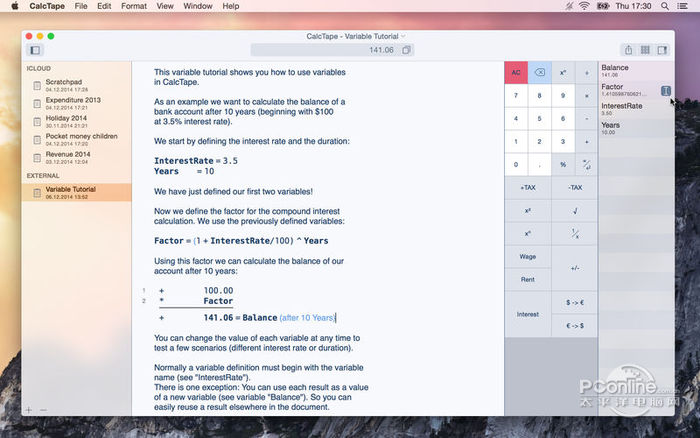Screen dimensions: 700x438
Task: Click the backspace delete key on keypad
Action: pyautogui.click(x=539, y=72)
